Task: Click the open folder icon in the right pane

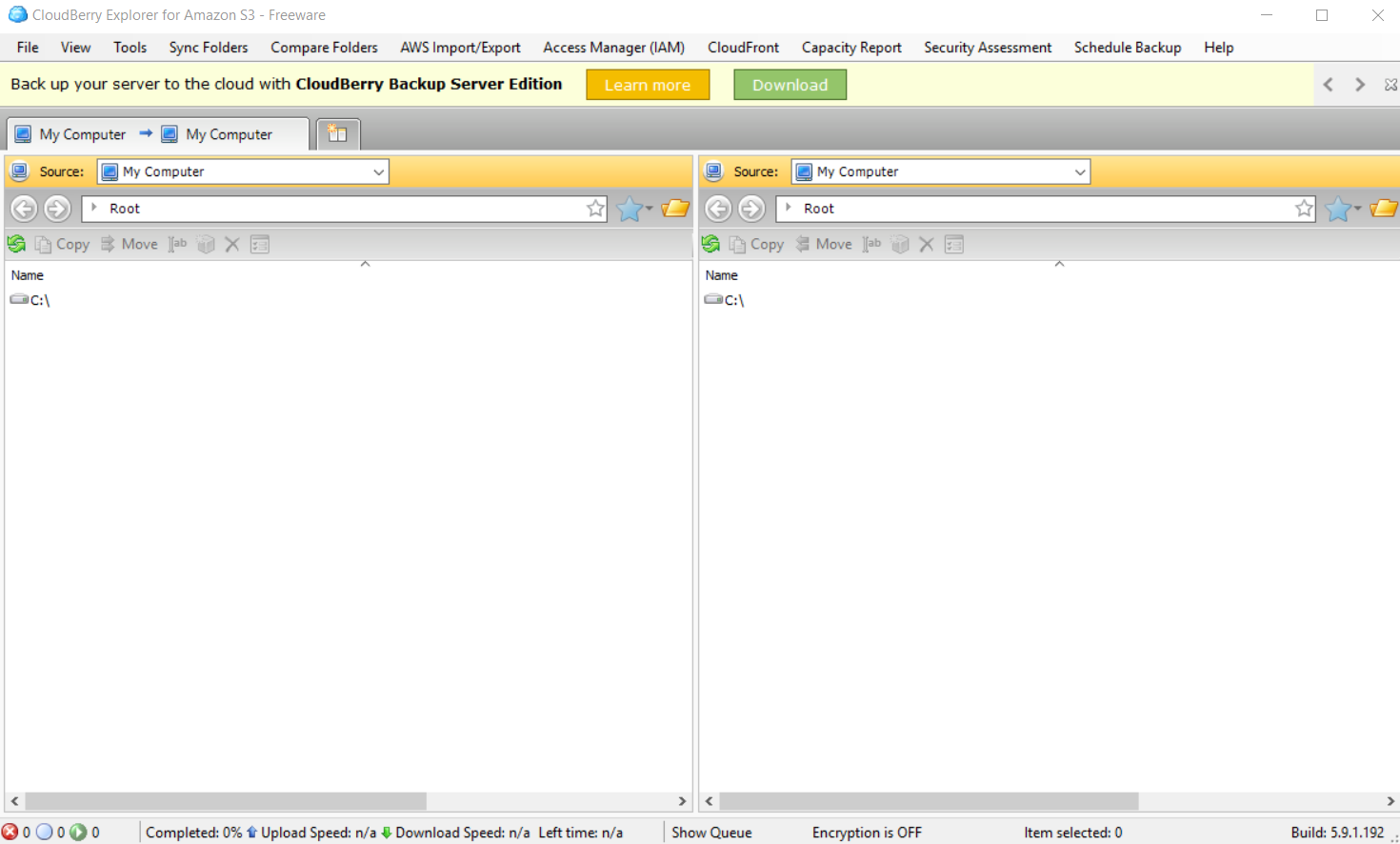Action: coord(1384,208)
